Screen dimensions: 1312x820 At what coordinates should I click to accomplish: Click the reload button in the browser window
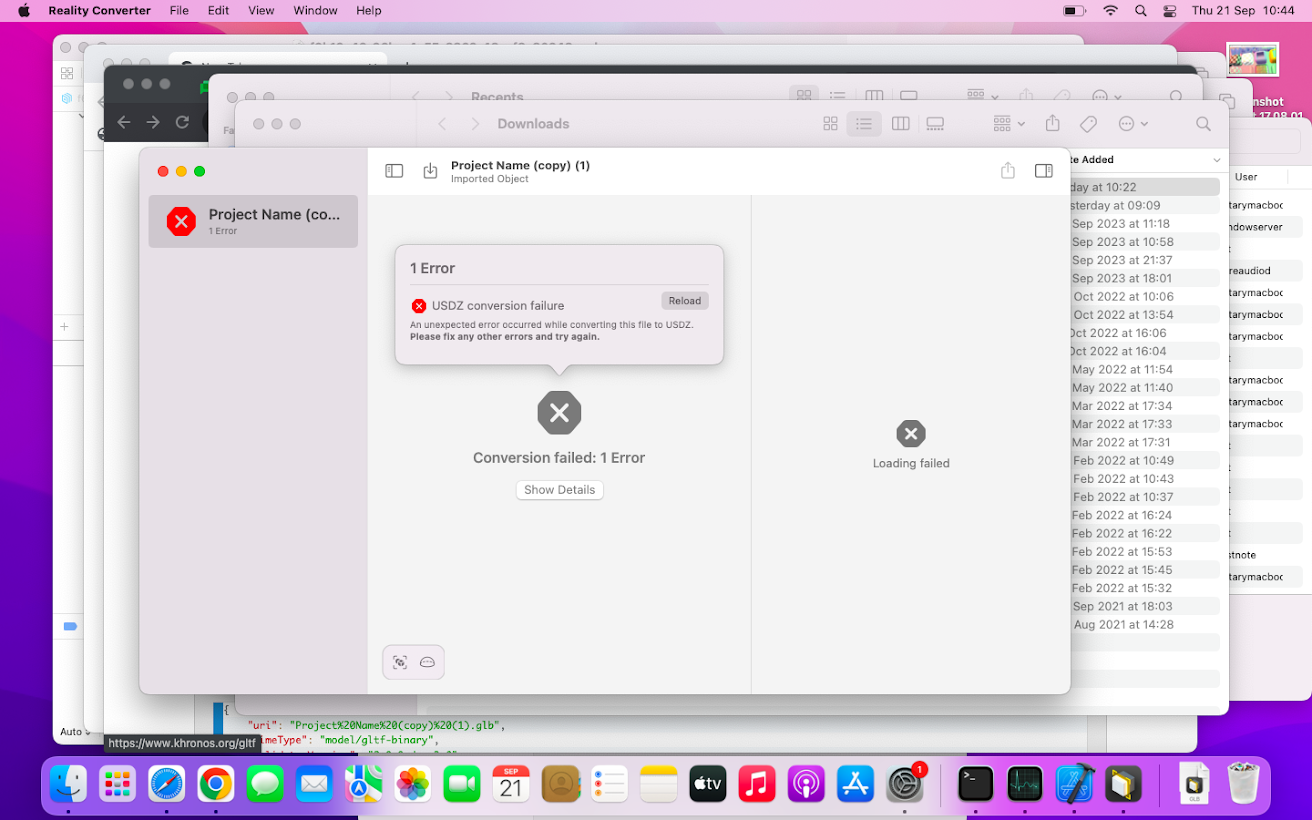point(182,122)
